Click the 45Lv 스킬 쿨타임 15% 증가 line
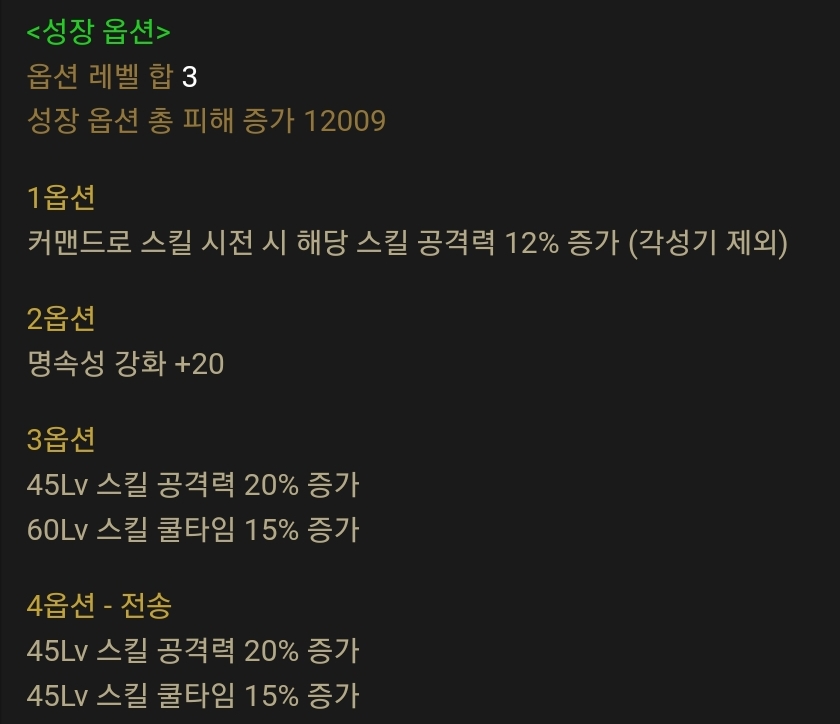 [193, 696]
